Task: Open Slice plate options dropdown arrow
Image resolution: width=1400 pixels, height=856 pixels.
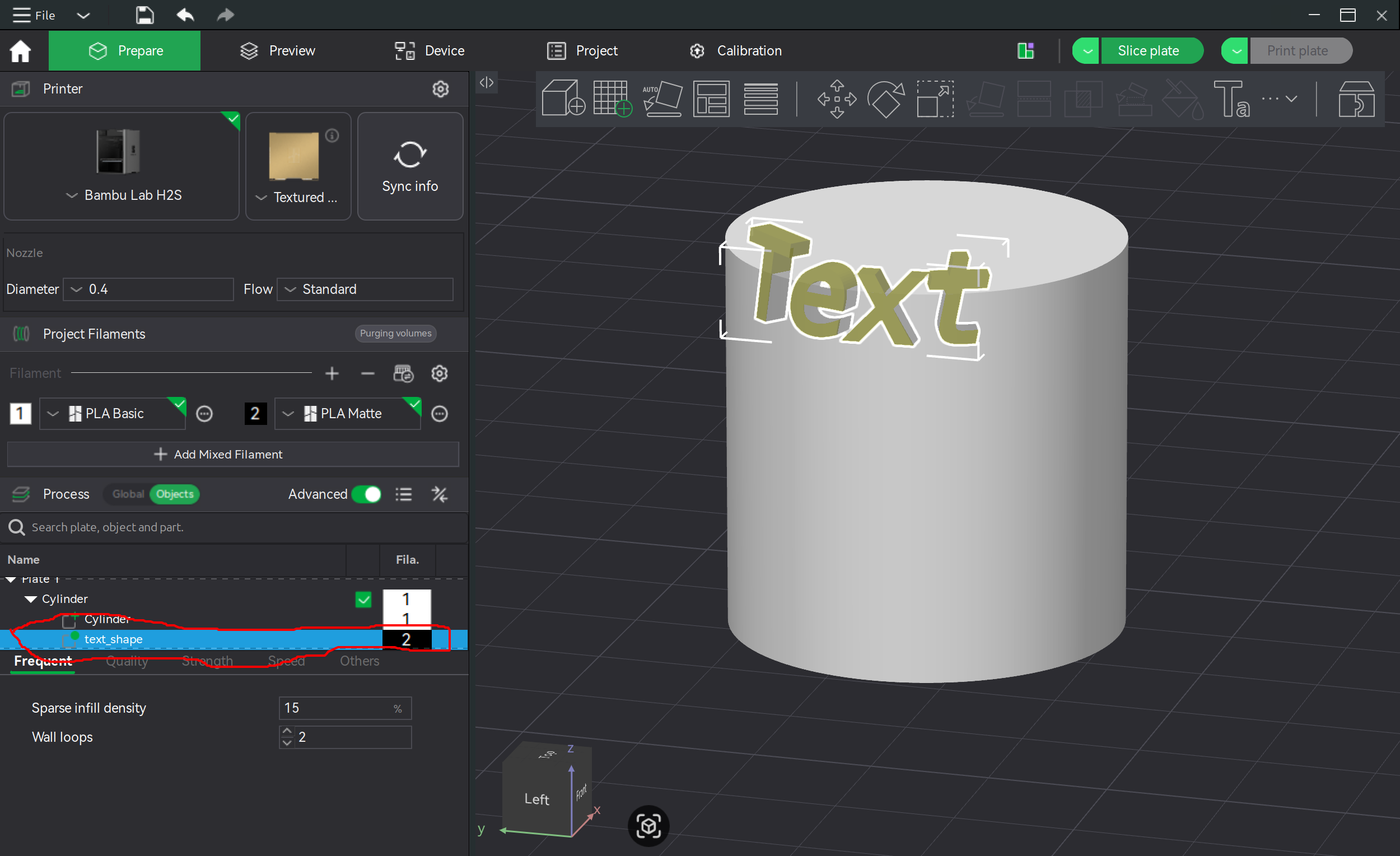Action: [1088, 51]
